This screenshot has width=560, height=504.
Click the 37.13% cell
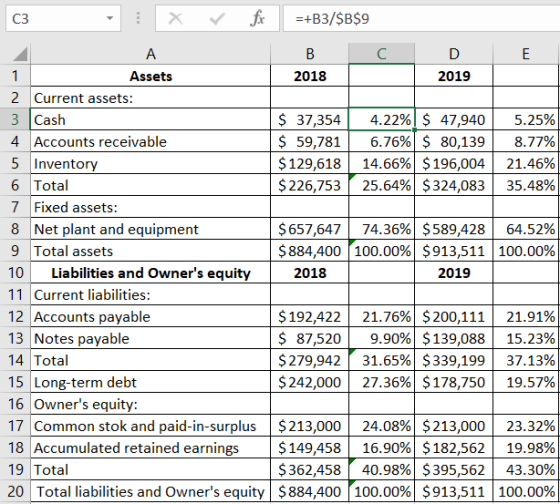coord(526,360)
